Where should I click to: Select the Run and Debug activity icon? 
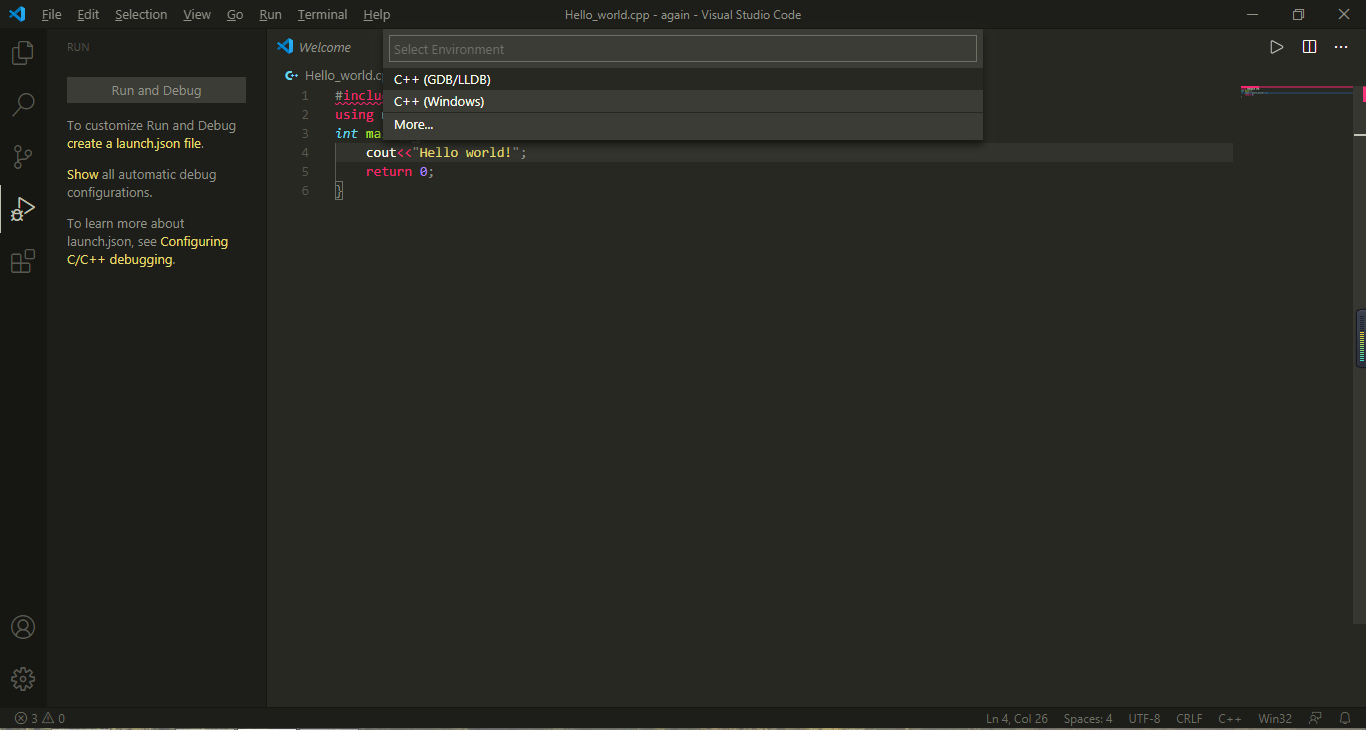coord(22,209)
